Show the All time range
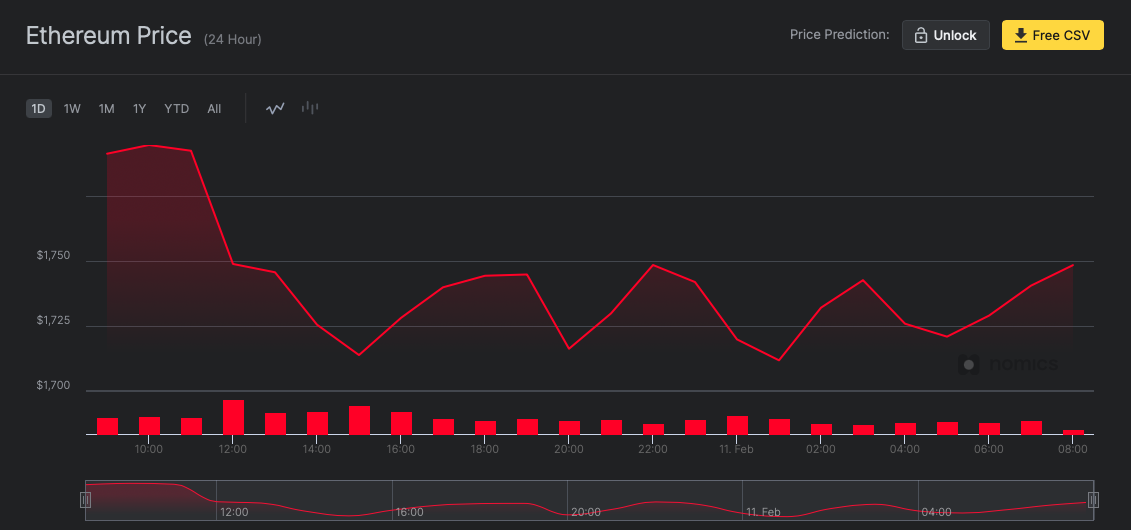This screenshot has height=530, width=1131. pyautogui.click(x=214, y=109)
